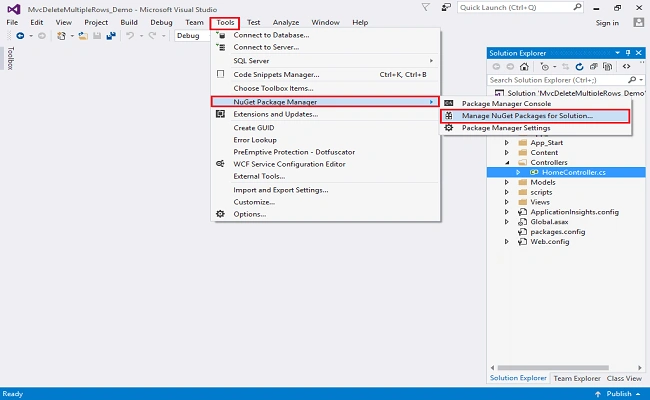Click left arrow of Solution Explorer scrollbar
Screen dimensions: 650x400
point(492,368)
